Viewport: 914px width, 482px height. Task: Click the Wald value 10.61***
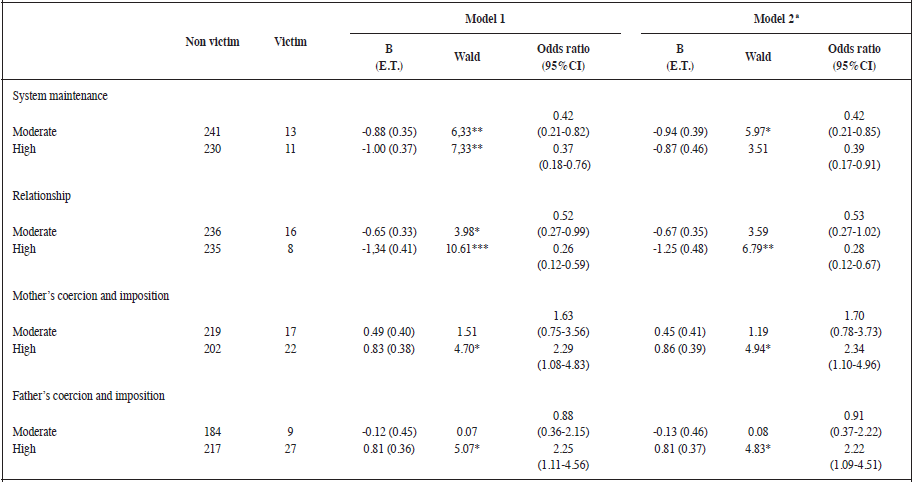coord(467,249)
